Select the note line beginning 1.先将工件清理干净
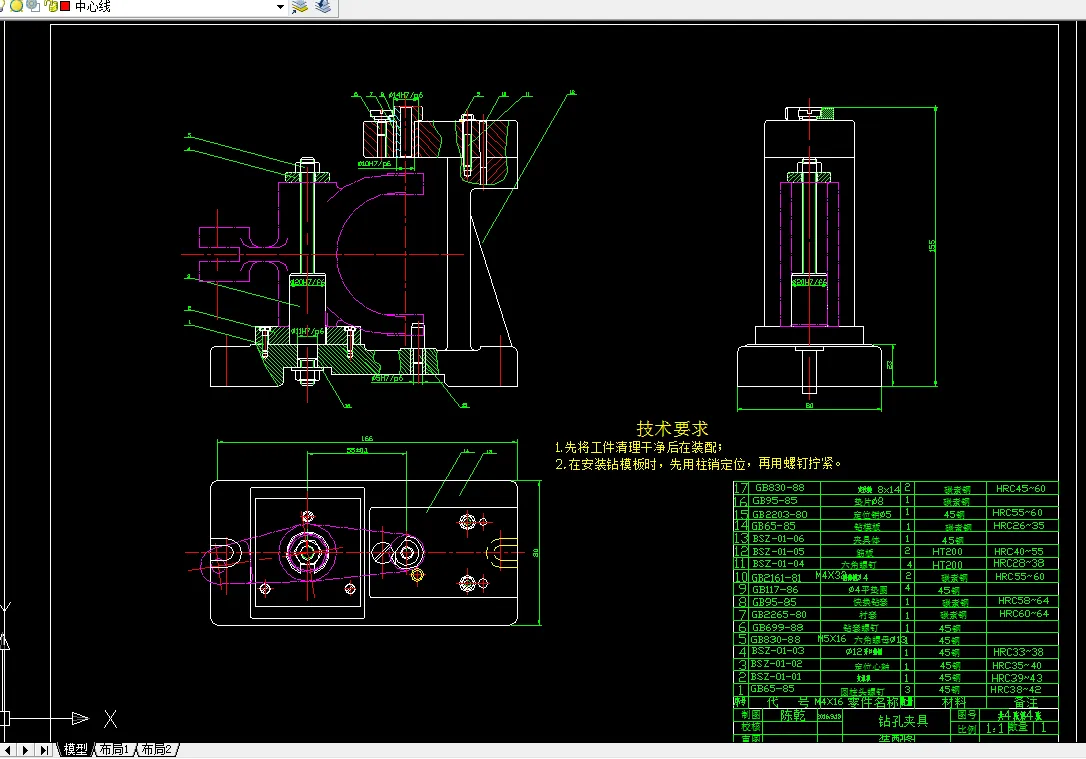This screenshot has width=1086, height=759. [x=639, y=448]
